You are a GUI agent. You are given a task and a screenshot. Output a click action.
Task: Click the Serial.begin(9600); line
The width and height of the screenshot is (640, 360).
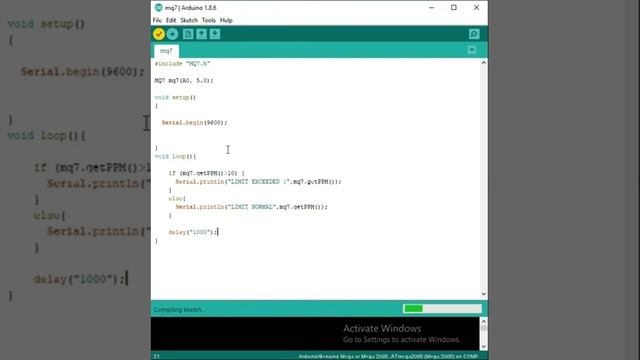coord(194,122)
